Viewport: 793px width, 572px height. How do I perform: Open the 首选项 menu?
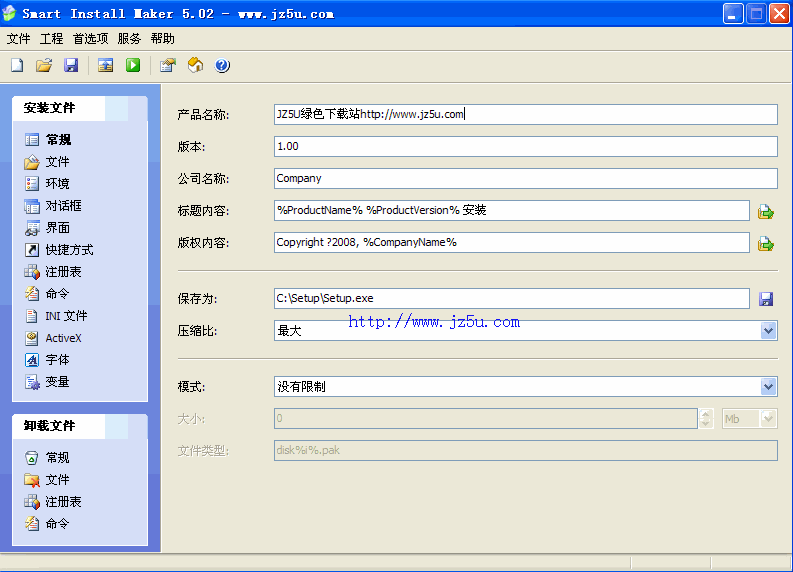91,38
